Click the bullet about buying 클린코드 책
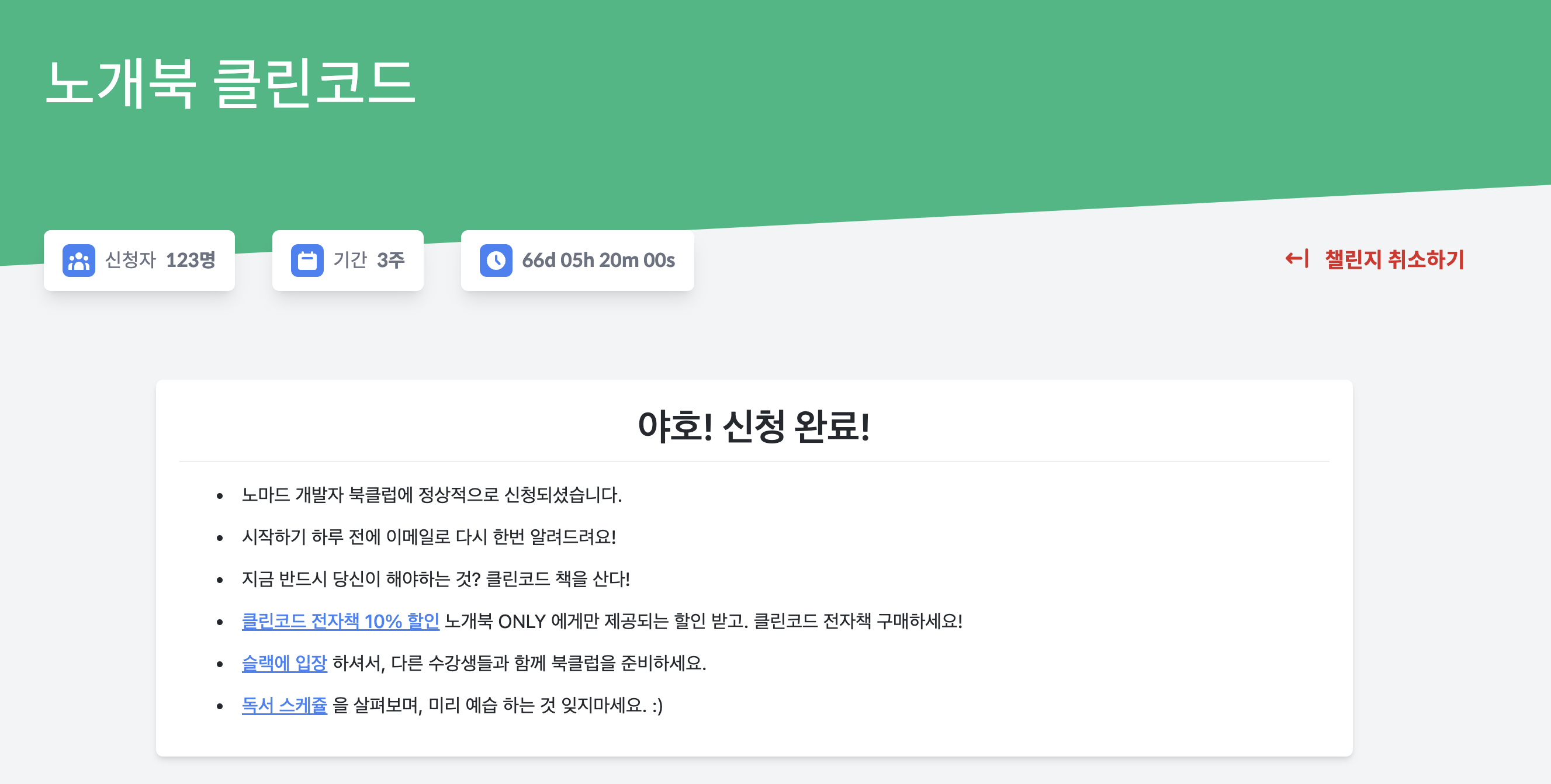The height and width of the screenshot is (784, 1551). click(436, 579)
